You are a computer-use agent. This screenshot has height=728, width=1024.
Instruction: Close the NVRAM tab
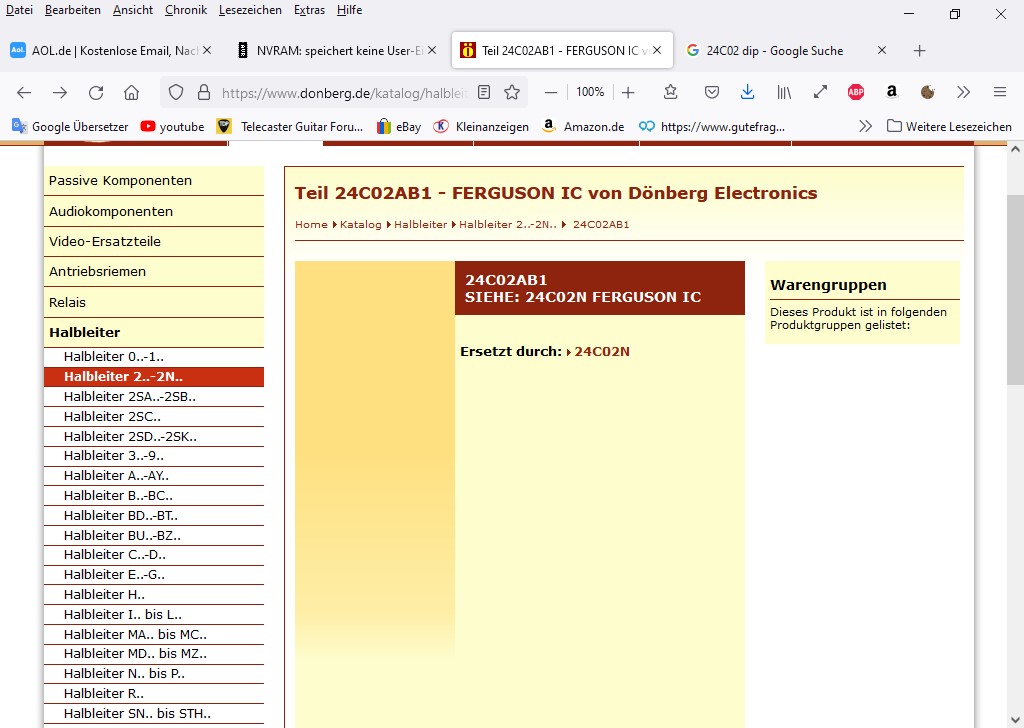pyautogui.click(x=432, y=50)
